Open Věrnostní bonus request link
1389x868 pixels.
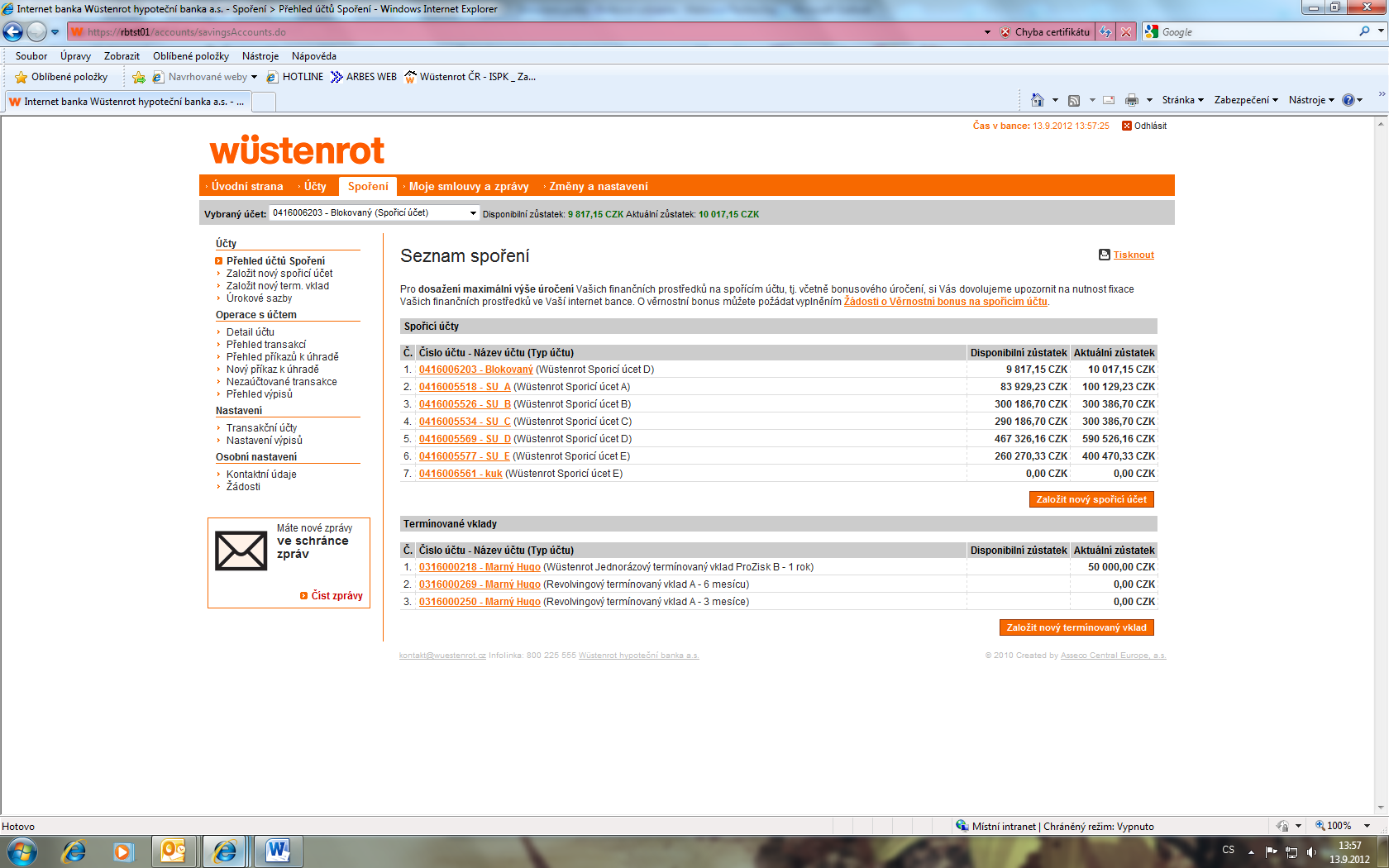click(945, 302)
